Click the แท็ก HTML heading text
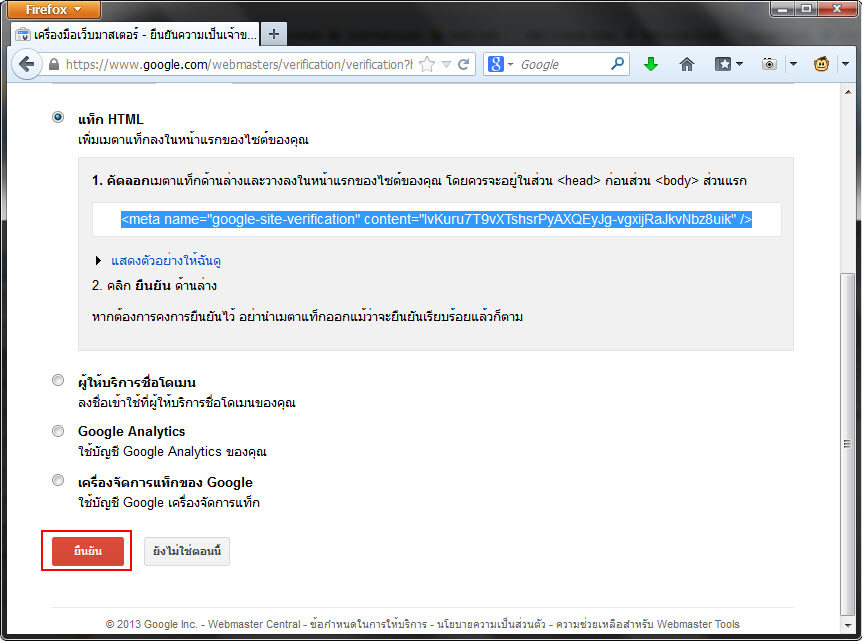The width and height of the screenshot is (862, 641). pyautogui.click(x=110, y=119)
